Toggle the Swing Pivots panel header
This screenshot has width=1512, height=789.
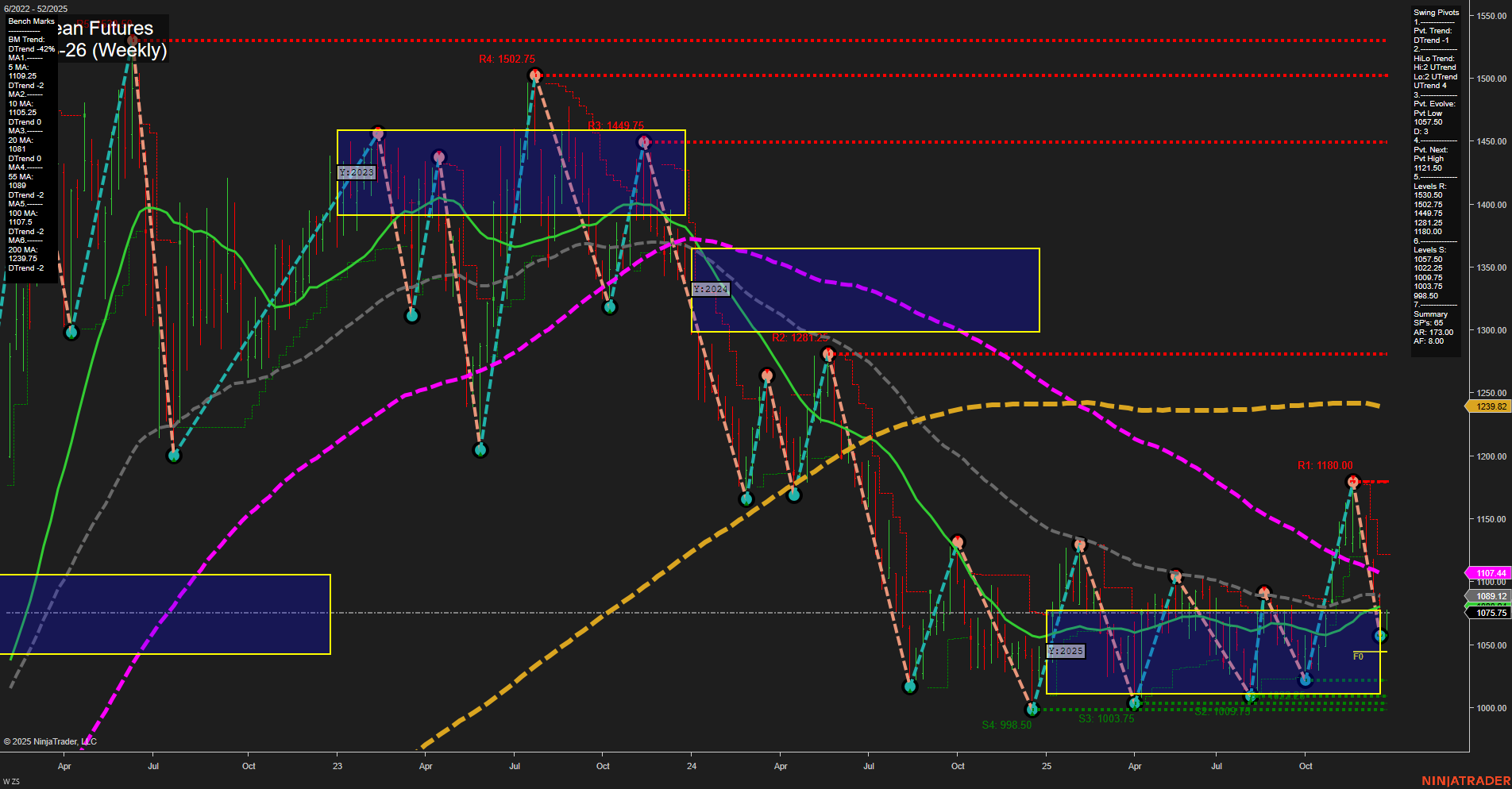[x=1434, y=12]
